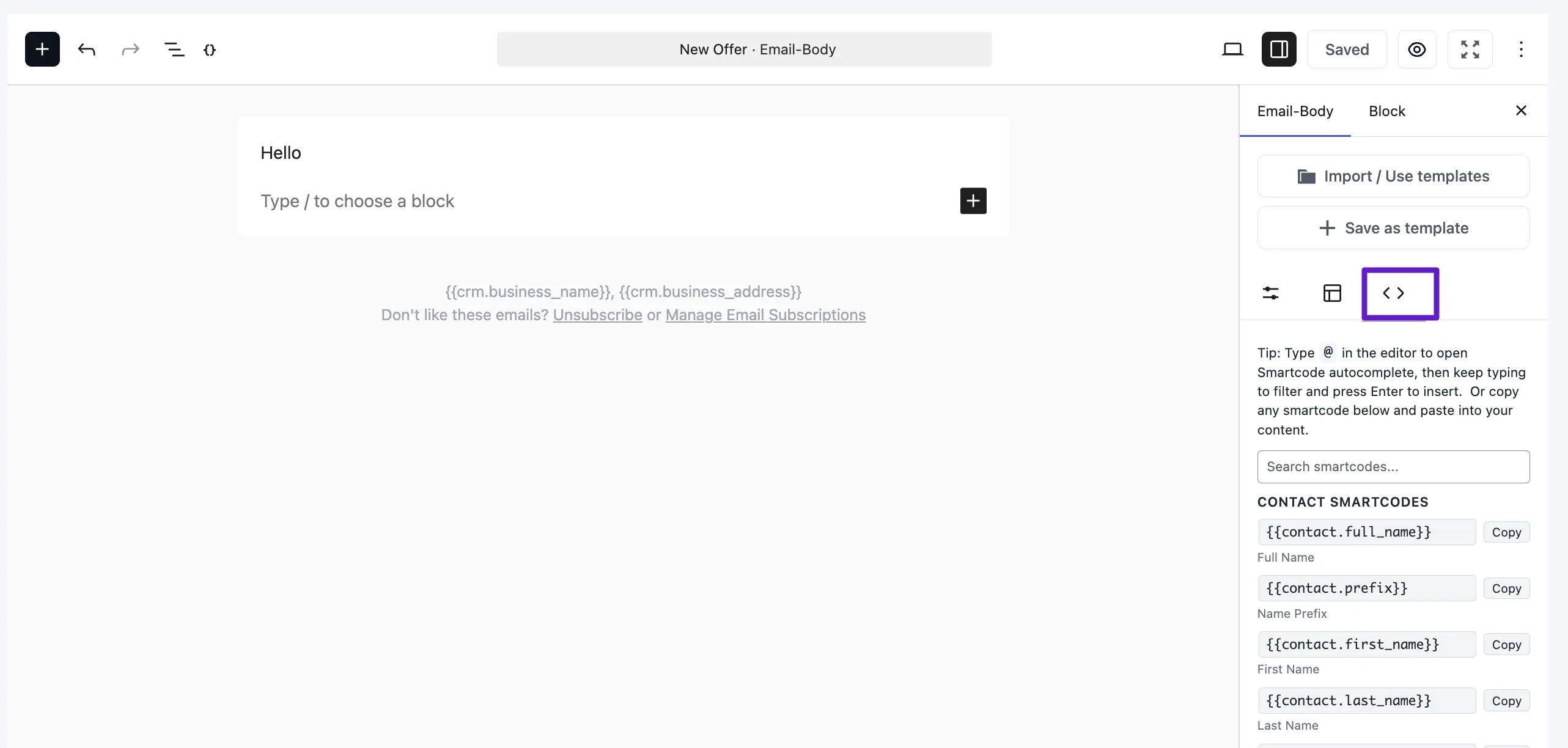Select the {{contact.last_name}} code text
The height and width of the screenshot is (748, 1568).
point(1367,701)
